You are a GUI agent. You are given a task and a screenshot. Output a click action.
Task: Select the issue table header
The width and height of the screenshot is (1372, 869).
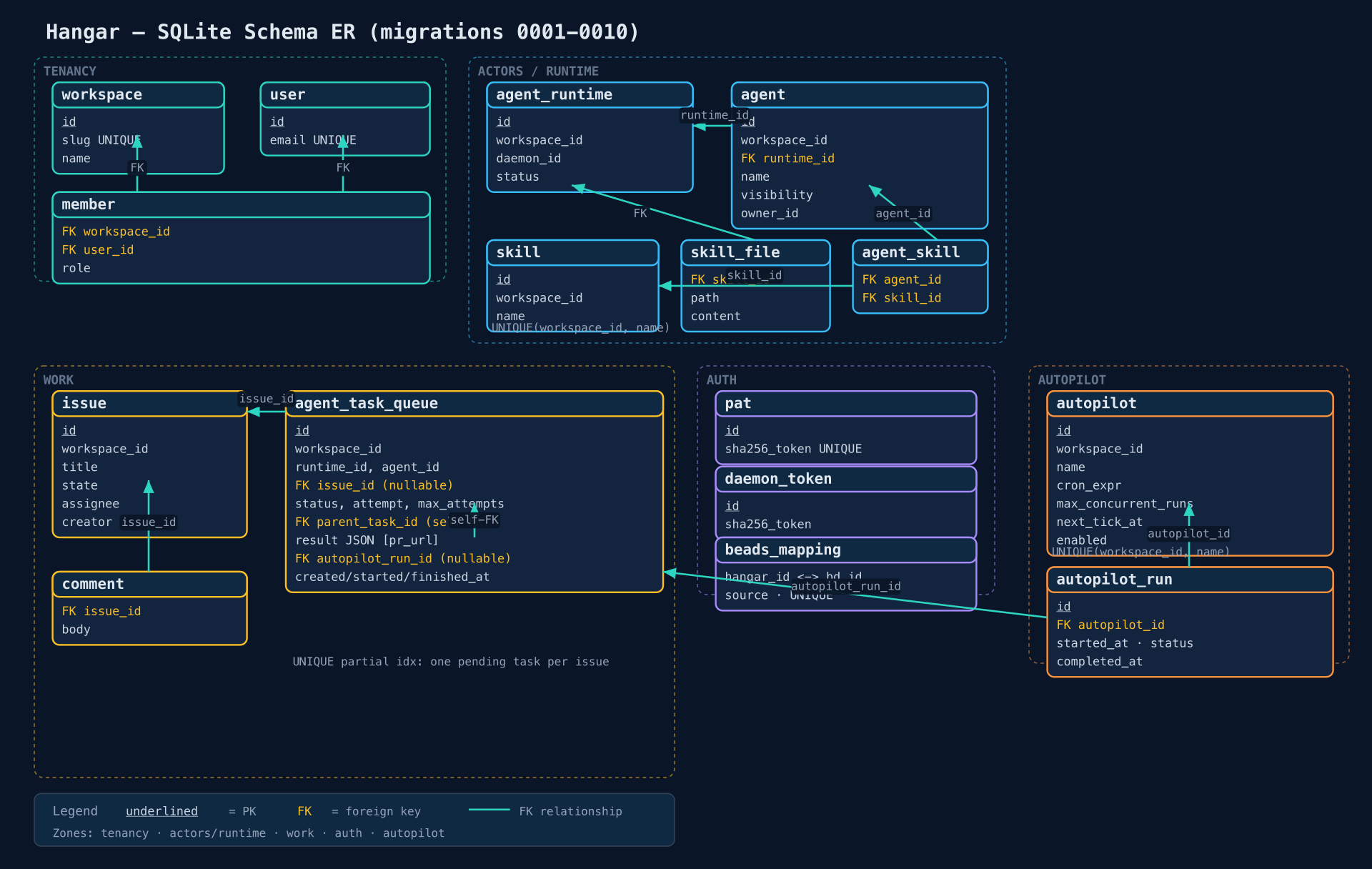click(x=149, y=404)
